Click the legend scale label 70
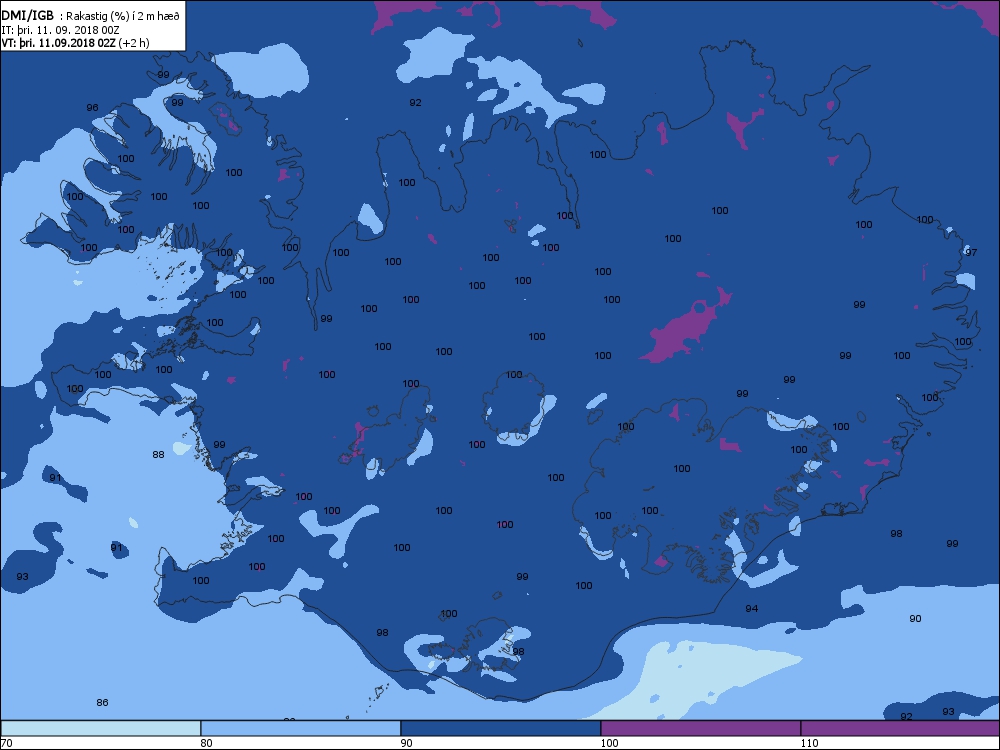 point(6,743)
